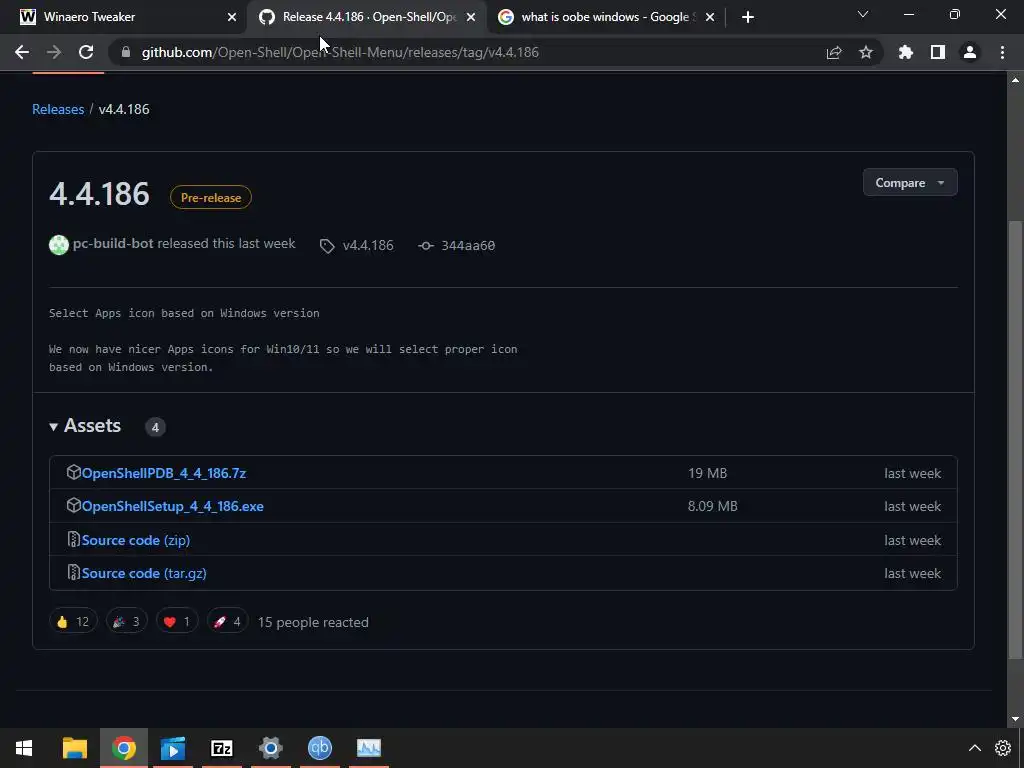1024x768 pixels.
Task: Switch to the Open-Shell release tab
Action: 367,17
